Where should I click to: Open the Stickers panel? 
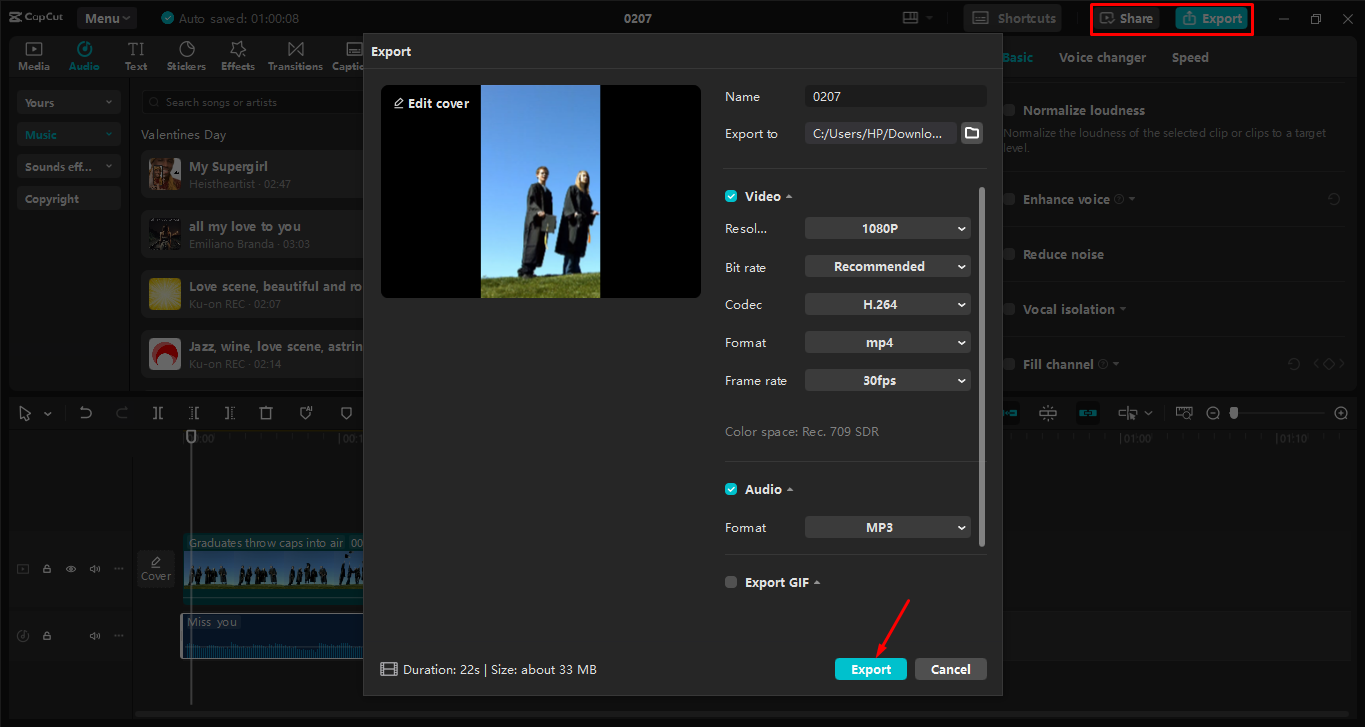186,55
